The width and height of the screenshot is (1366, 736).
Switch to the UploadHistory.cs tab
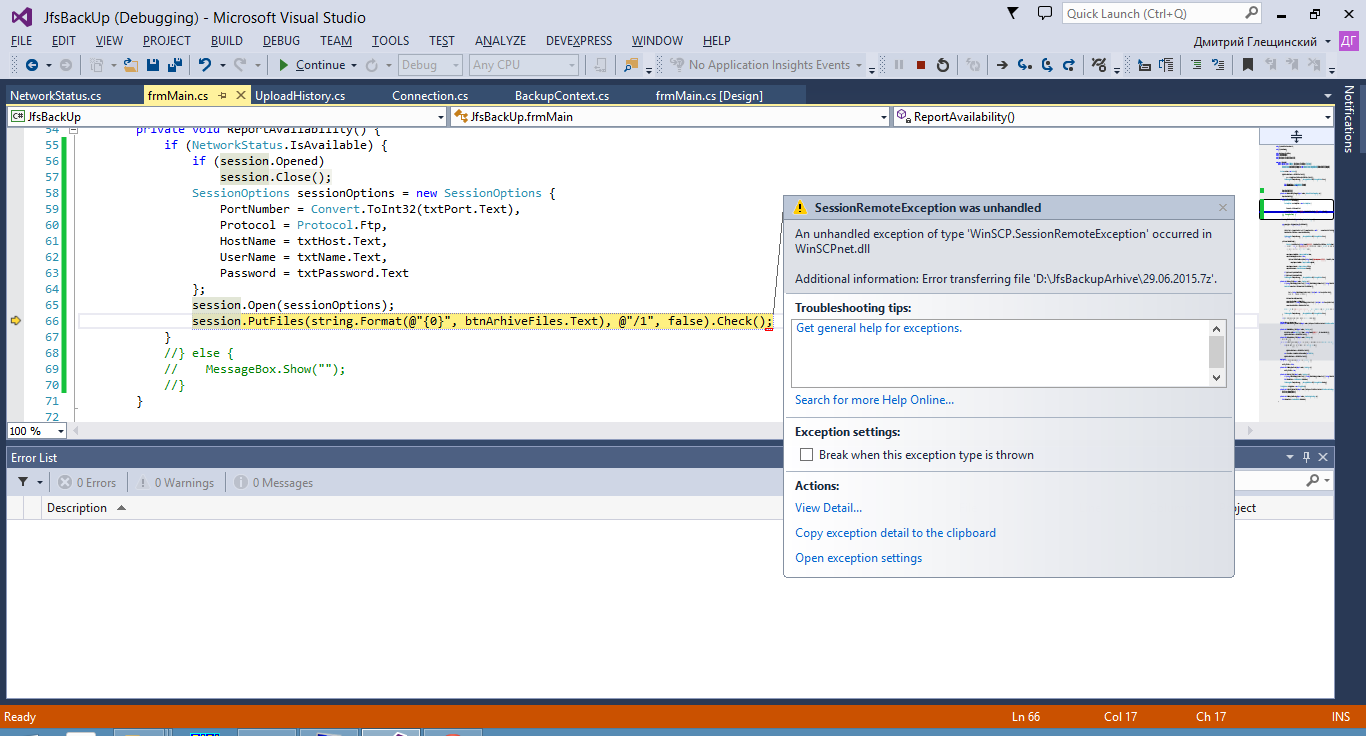[x=300, y=96]
